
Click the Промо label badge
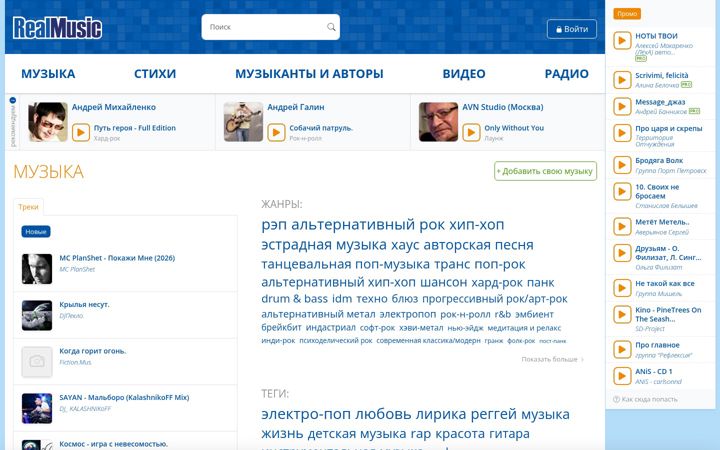627,14
